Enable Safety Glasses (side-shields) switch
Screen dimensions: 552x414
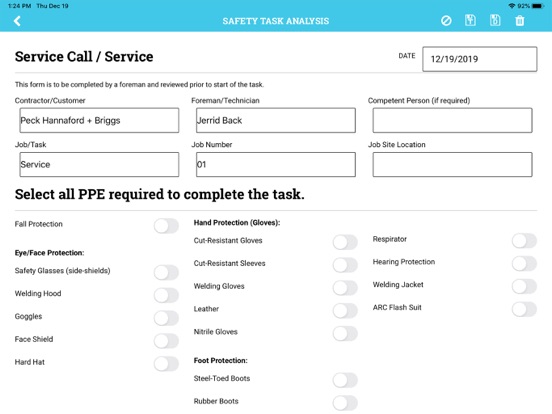pos(166,272)
